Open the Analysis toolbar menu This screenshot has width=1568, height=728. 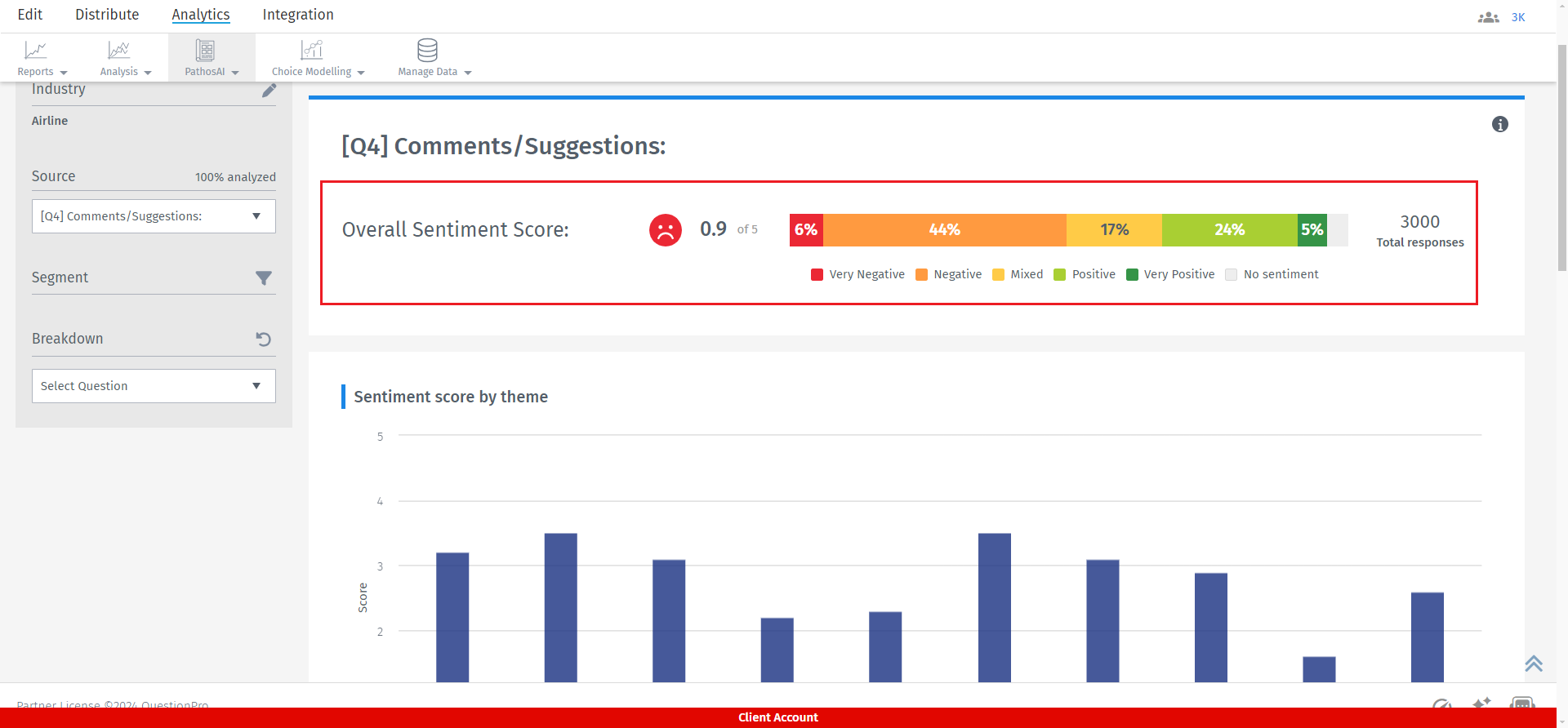click(x=126, y=59)
